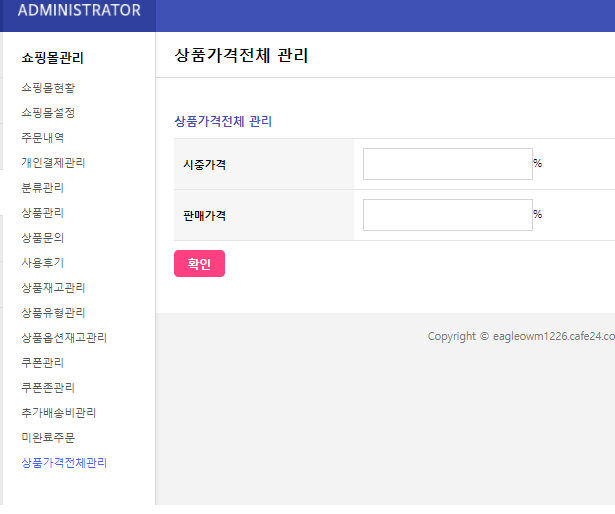Open 상품관리 in the side menu

(43, 213)
